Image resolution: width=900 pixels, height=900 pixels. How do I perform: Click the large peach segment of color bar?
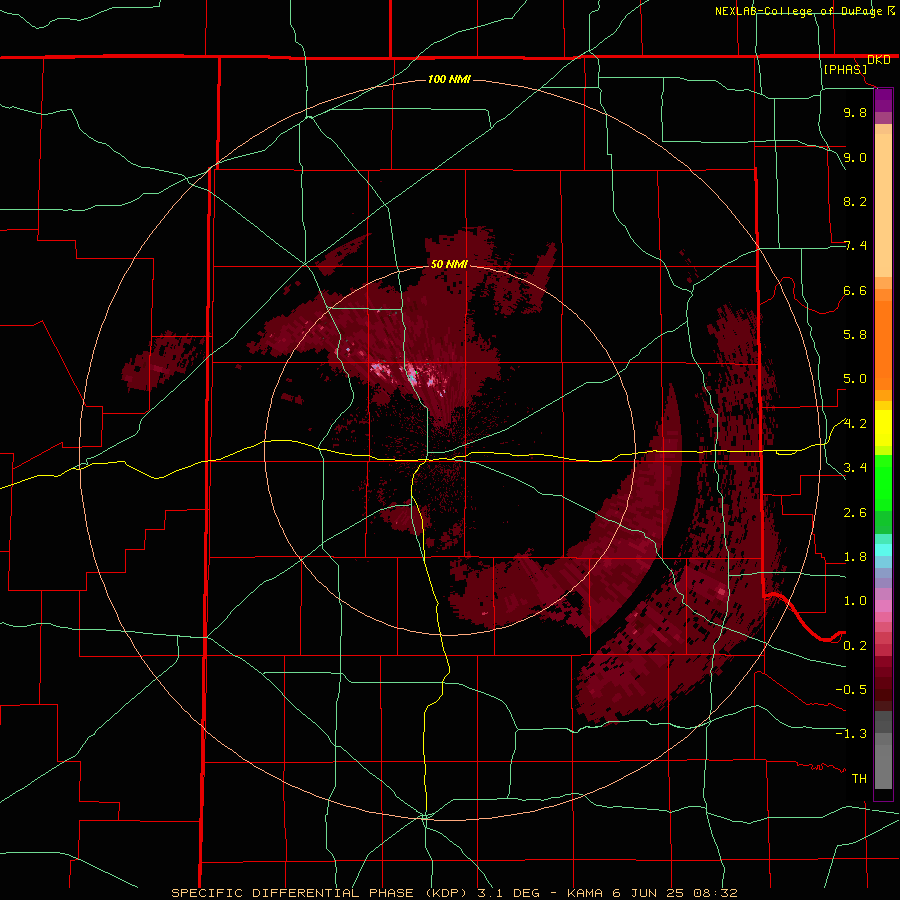coord(883,205)
